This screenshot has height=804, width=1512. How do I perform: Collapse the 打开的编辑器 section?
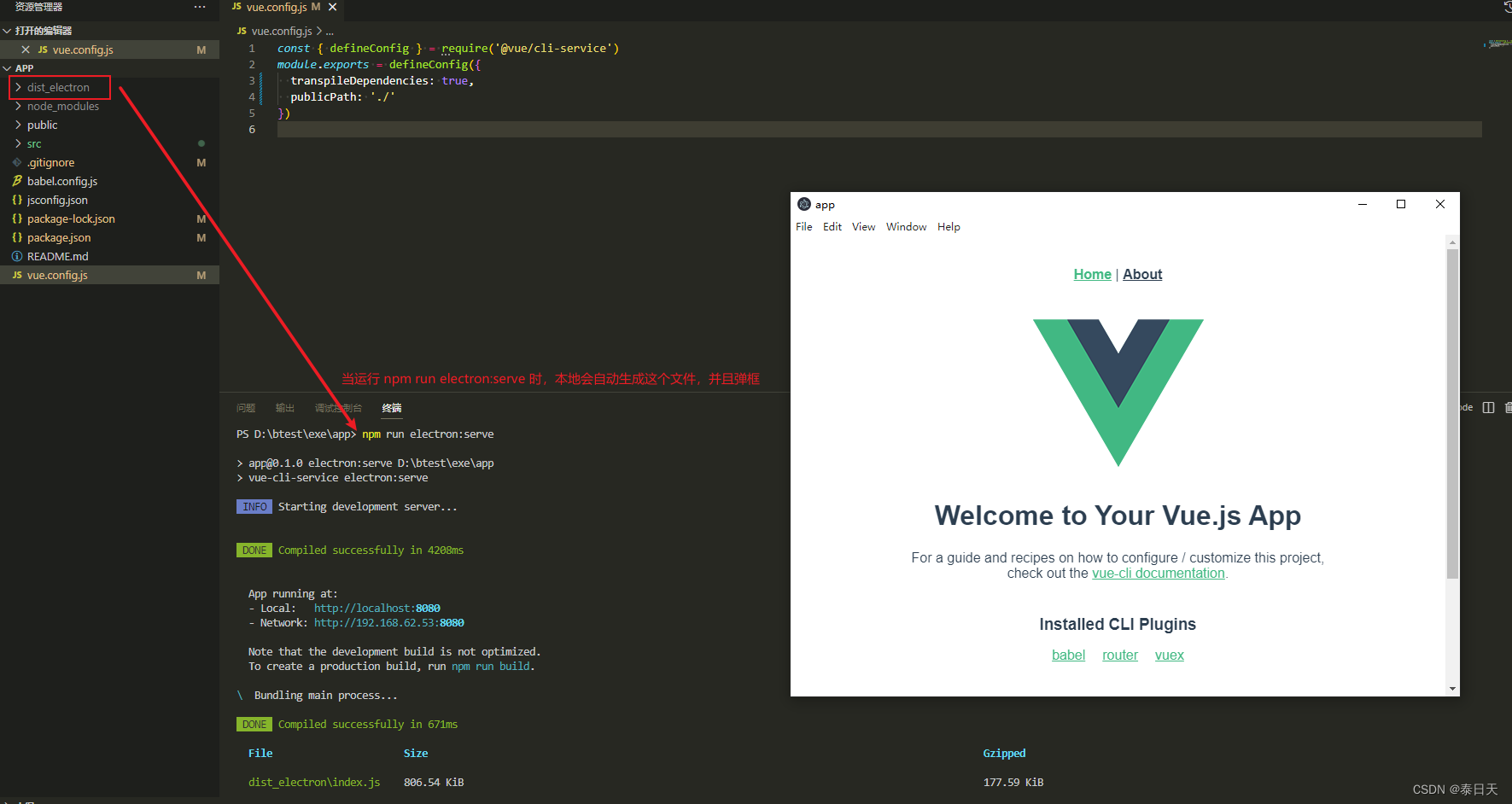(x=7, y=30)
